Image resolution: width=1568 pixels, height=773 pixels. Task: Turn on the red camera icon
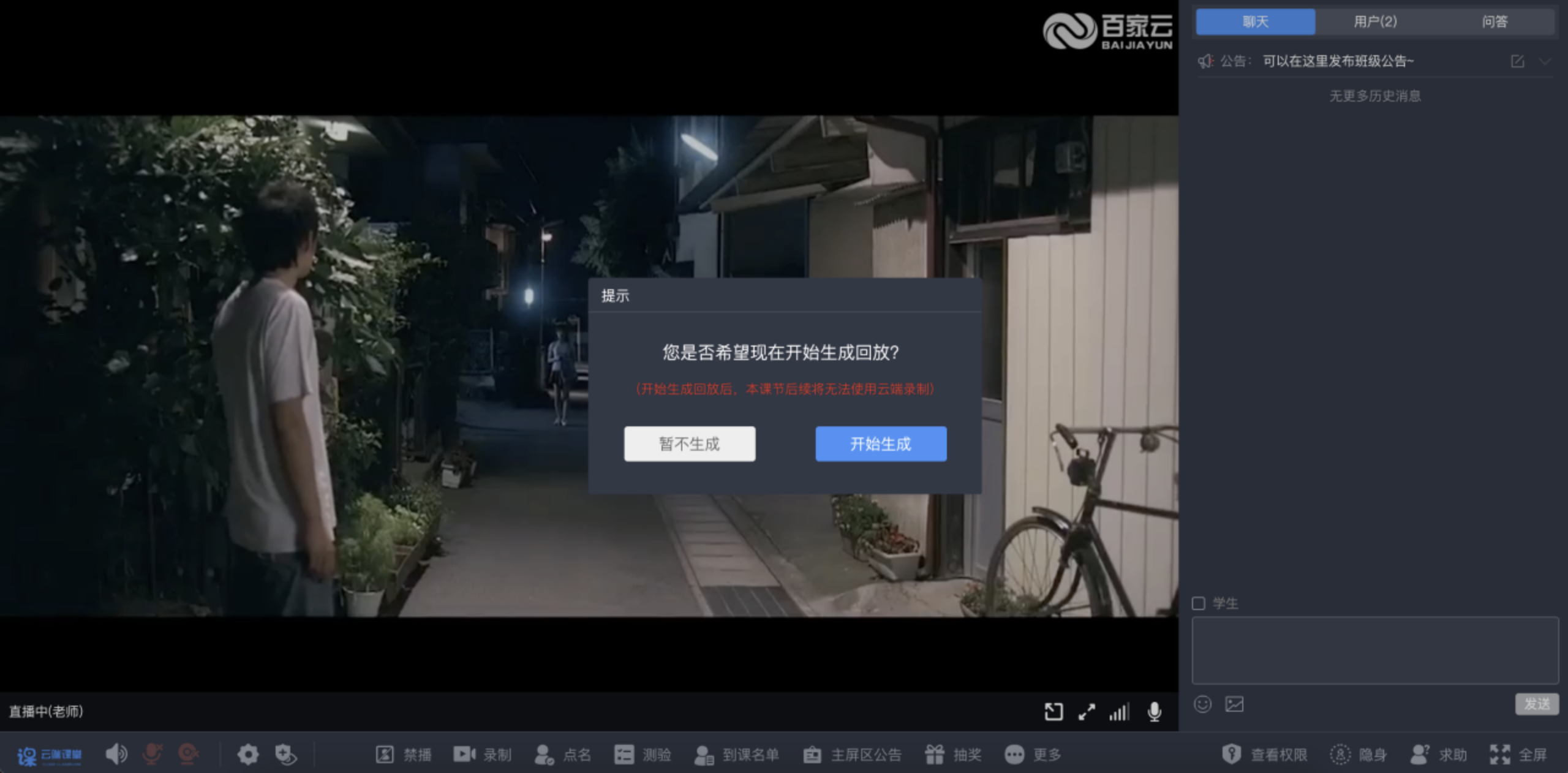pos(189,754)
